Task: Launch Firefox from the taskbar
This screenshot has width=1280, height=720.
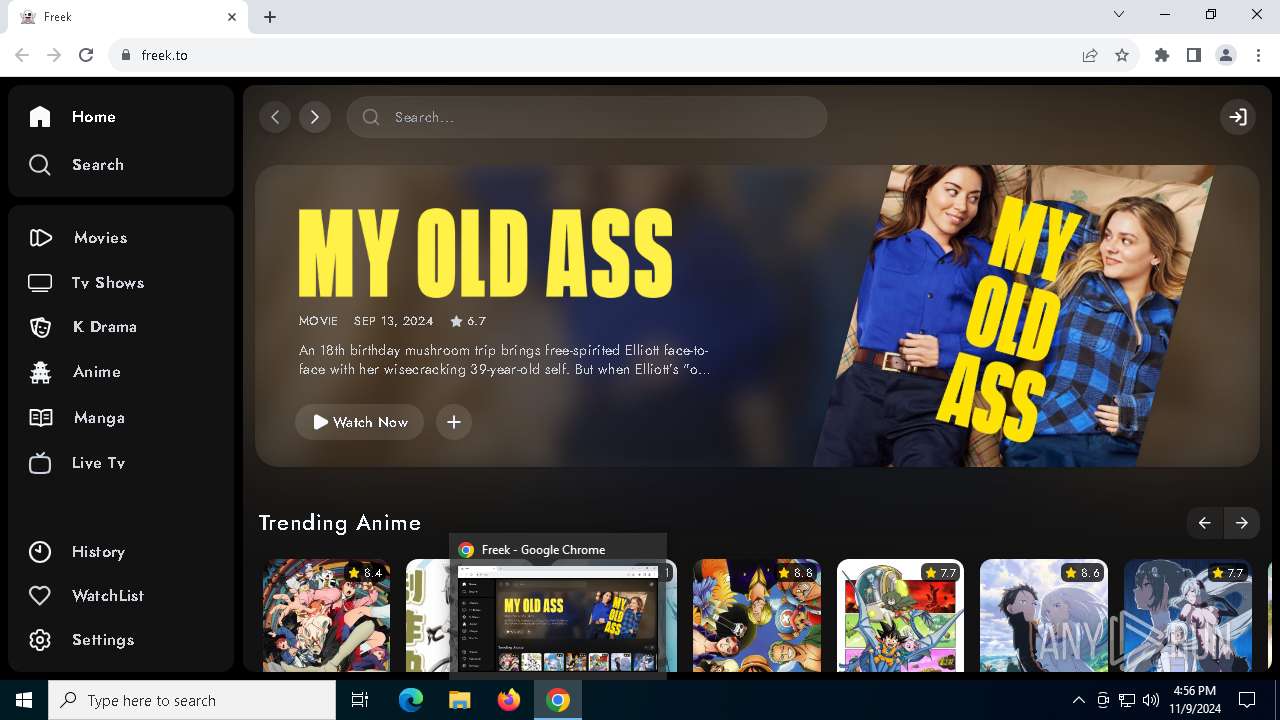Action: coord(509,700)
